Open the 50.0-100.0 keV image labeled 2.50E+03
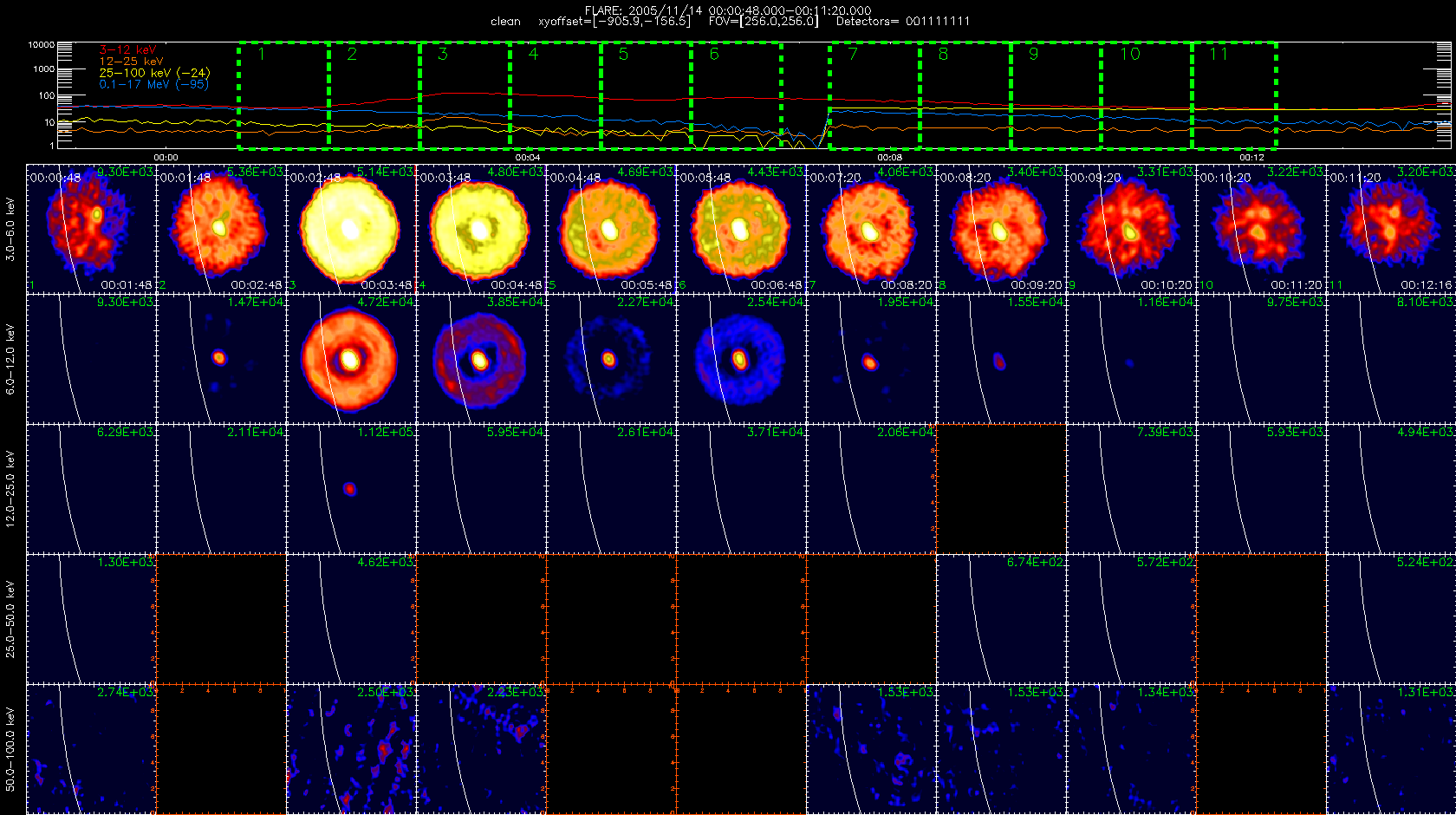Viewport: 1456px width, 815px height. pos(351,748)
